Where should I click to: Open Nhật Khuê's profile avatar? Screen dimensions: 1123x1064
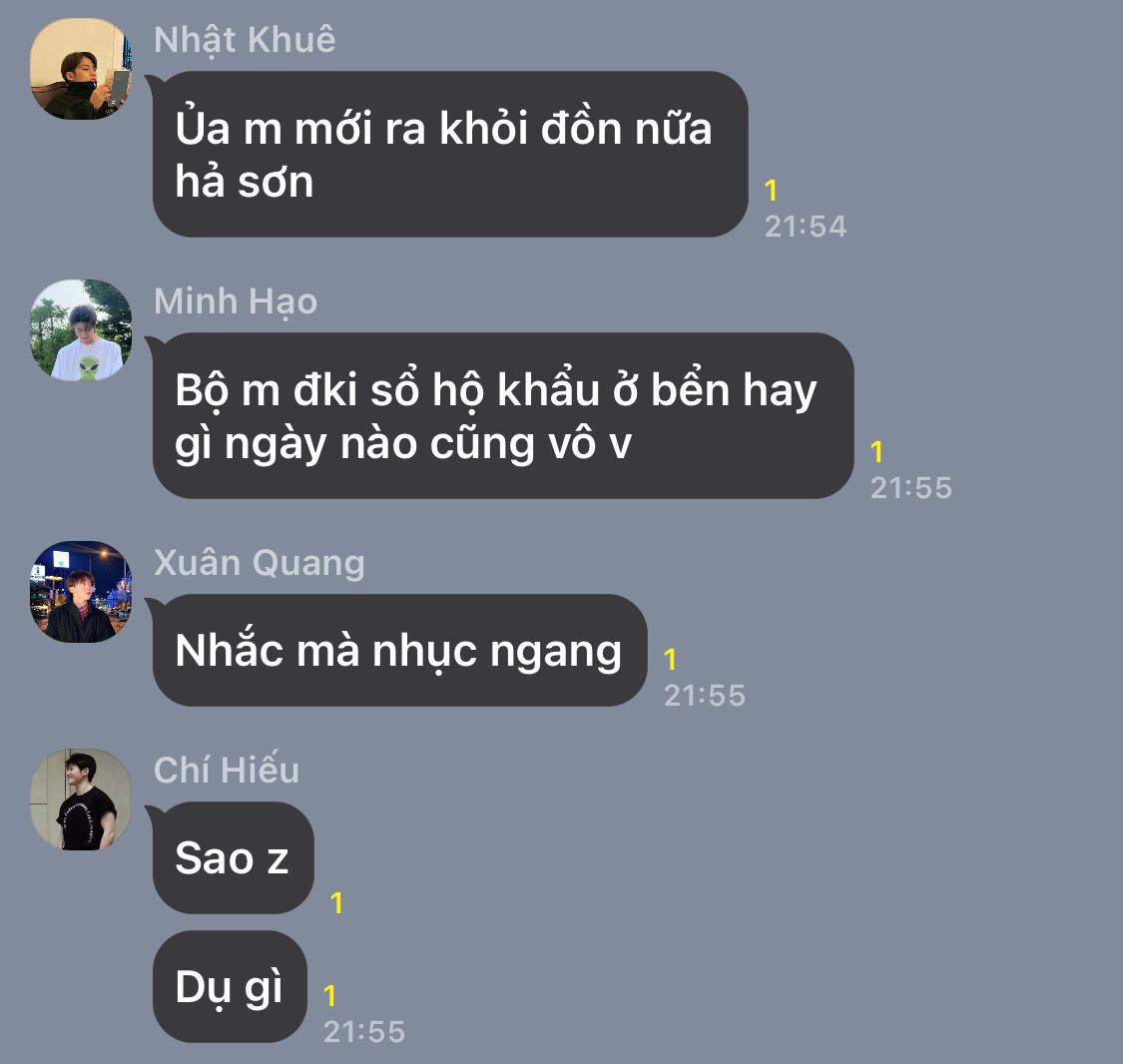(x=81, y=69)
